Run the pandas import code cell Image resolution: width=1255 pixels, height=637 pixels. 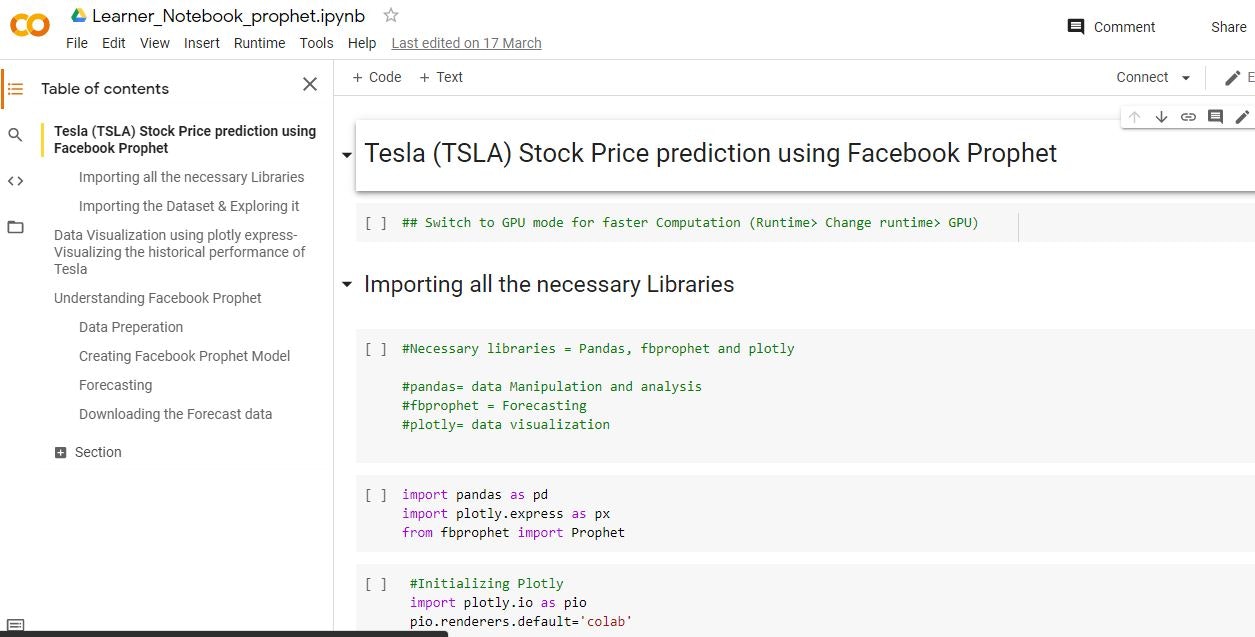click(x=376, y=495)
